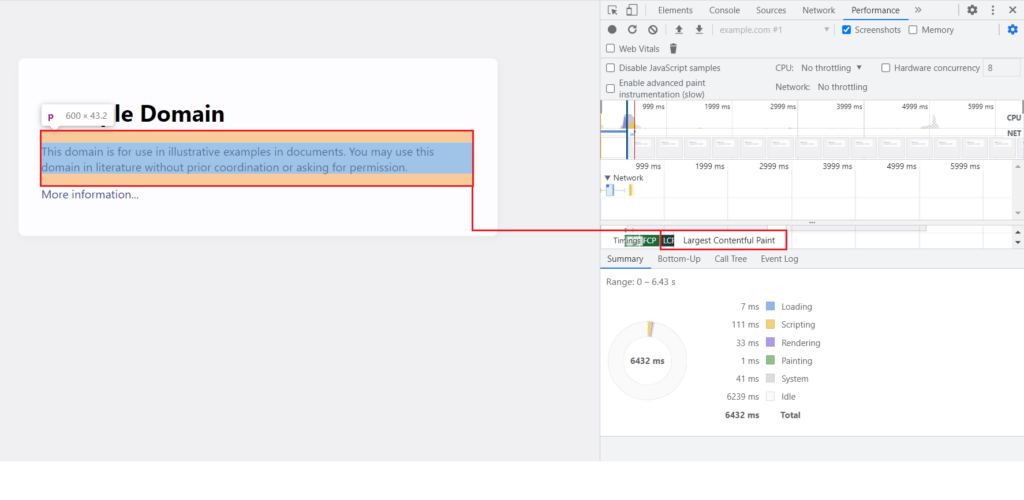Click the trash can collect garbage icon
The width and height of the screenshot is (1024, 500).
[x=674, y=48]
